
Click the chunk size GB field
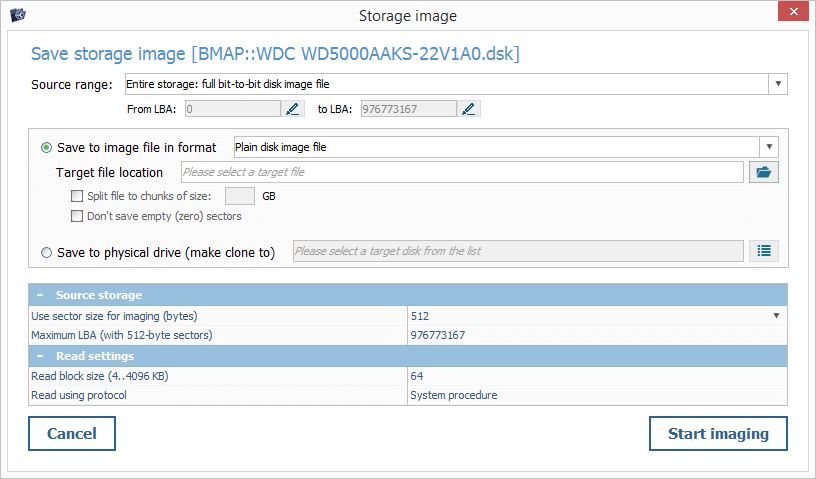(x=240, y=196)
